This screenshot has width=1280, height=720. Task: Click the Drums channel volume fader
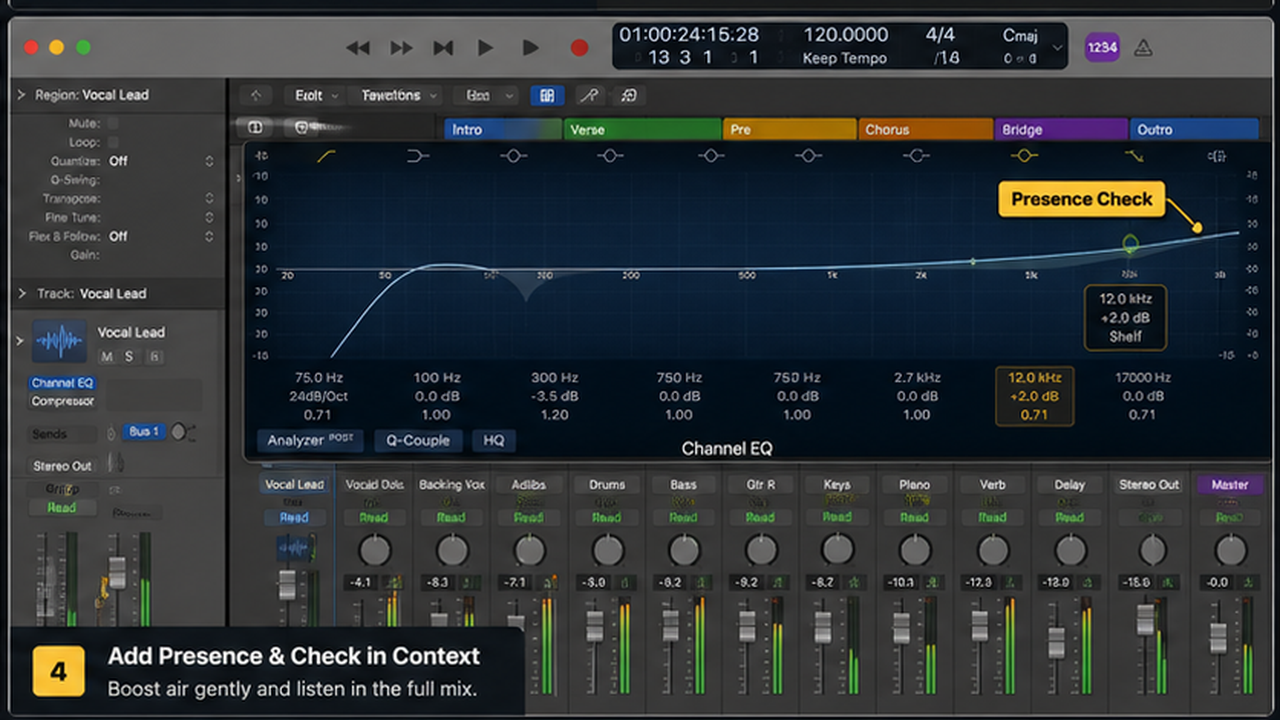coord(594,626)
